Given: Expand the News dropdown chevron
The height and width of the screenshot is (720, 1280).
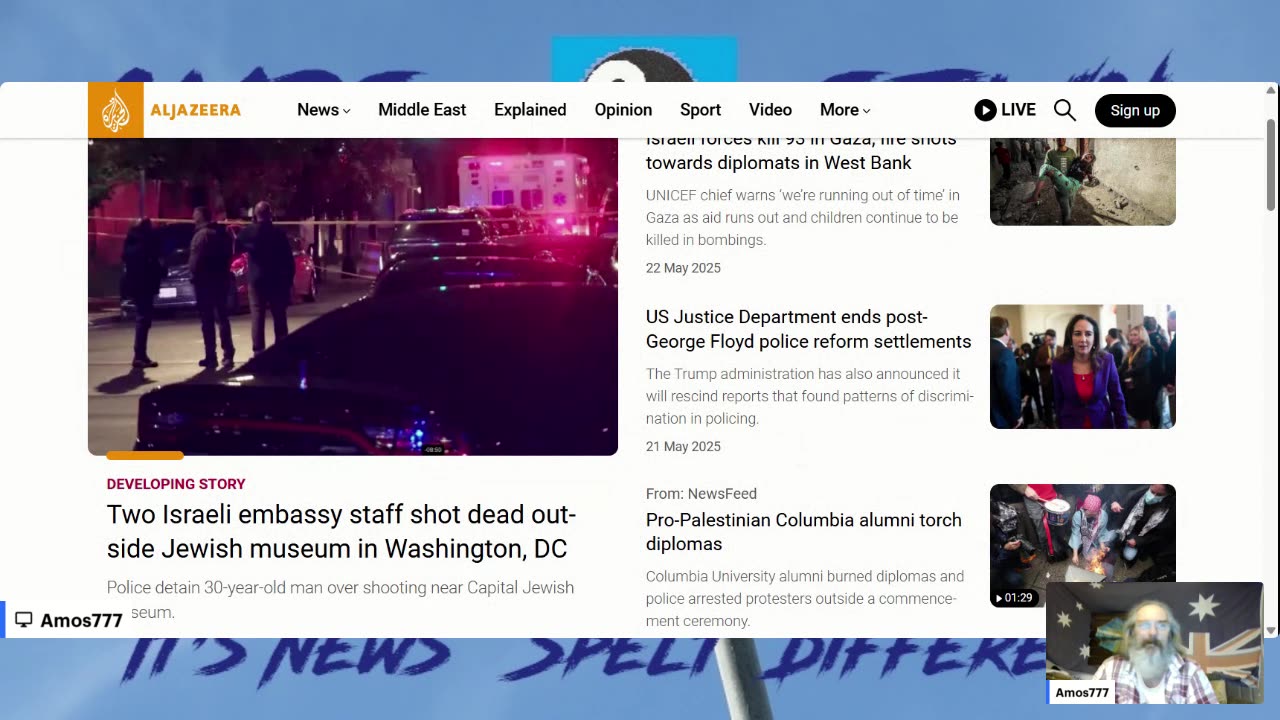Looking at the screenshot, I should 347,111.
